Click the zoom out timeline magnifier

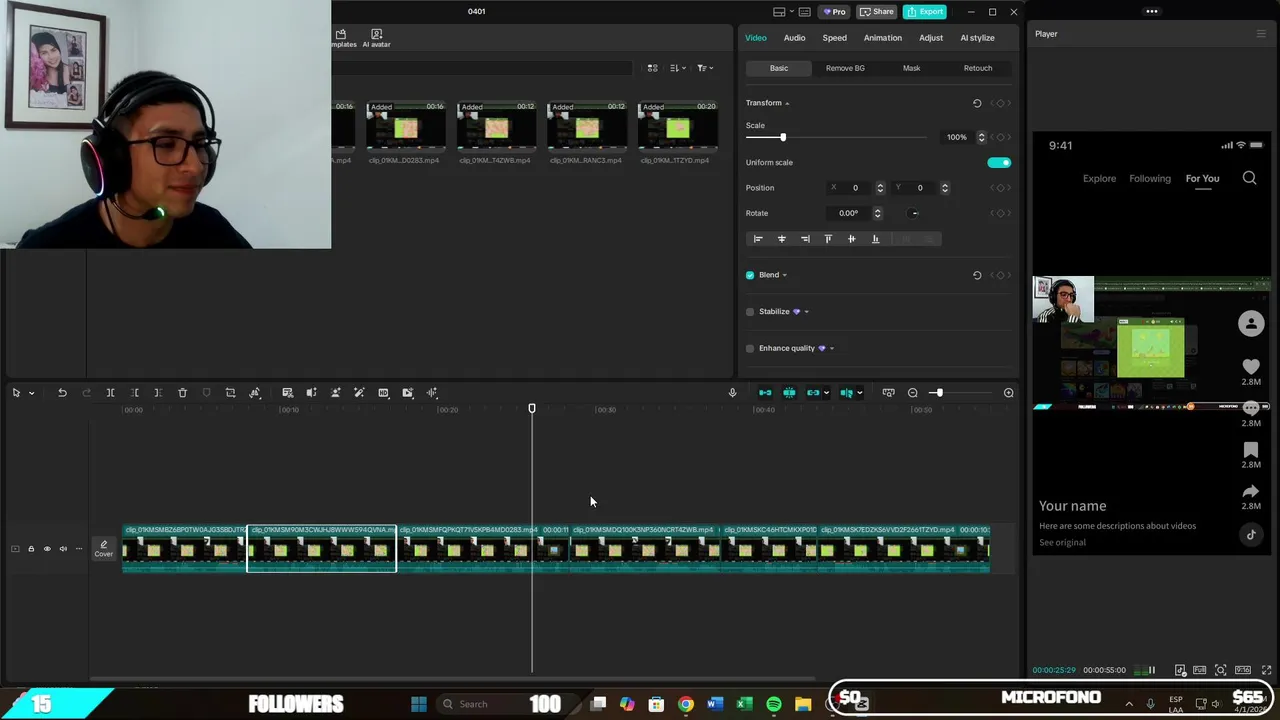[913, 393]
